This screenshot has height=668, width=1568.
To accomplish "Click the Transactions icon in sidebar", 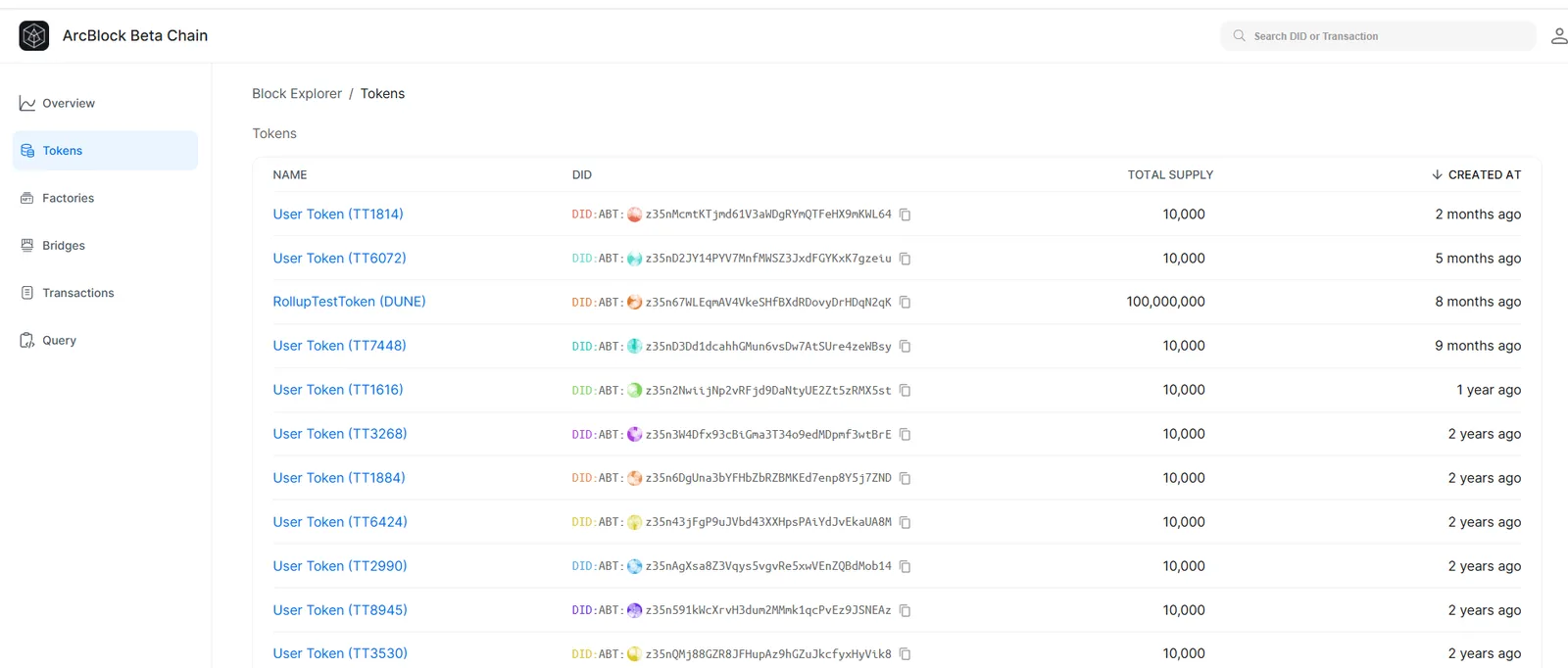I will tap(27, 293).
